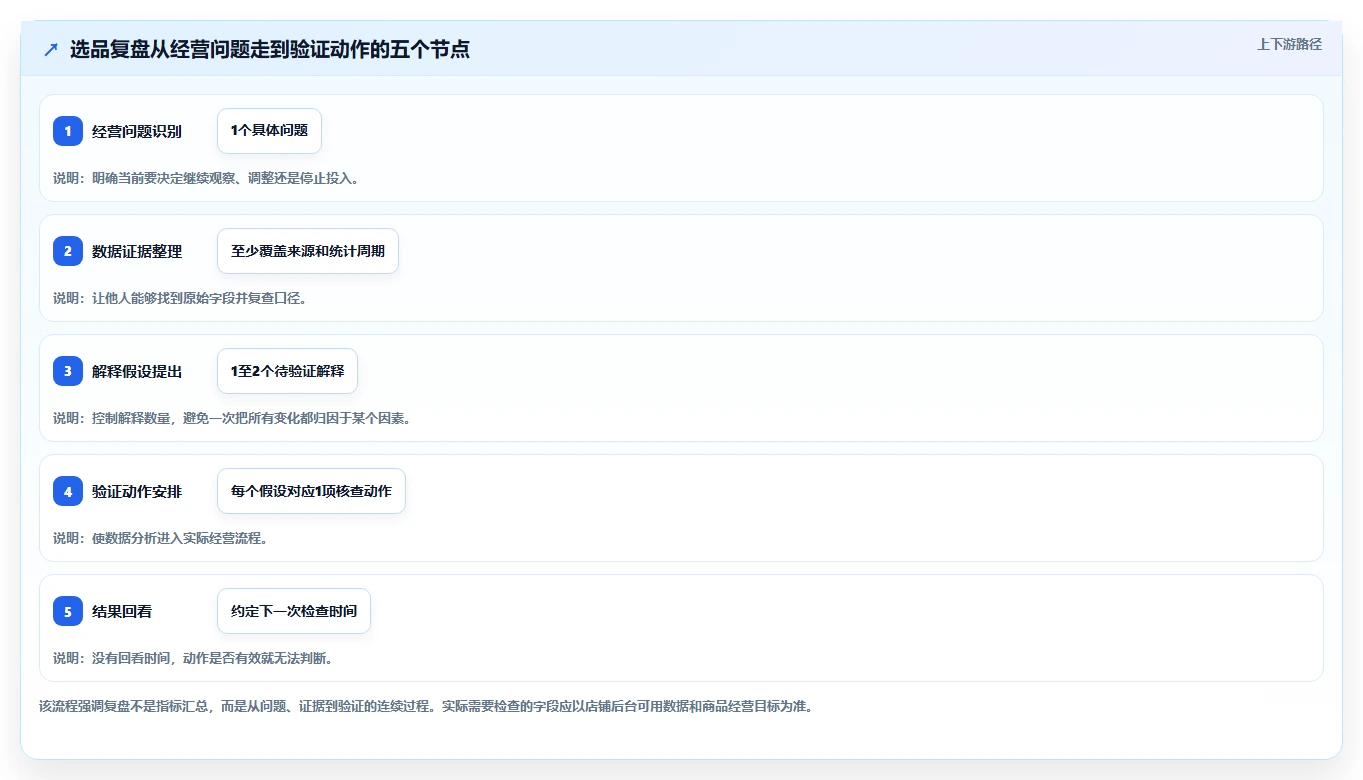Screen dimensions: 1363x780
Task: Click the step 2 number badge
Action: click(x=68, y=251)
